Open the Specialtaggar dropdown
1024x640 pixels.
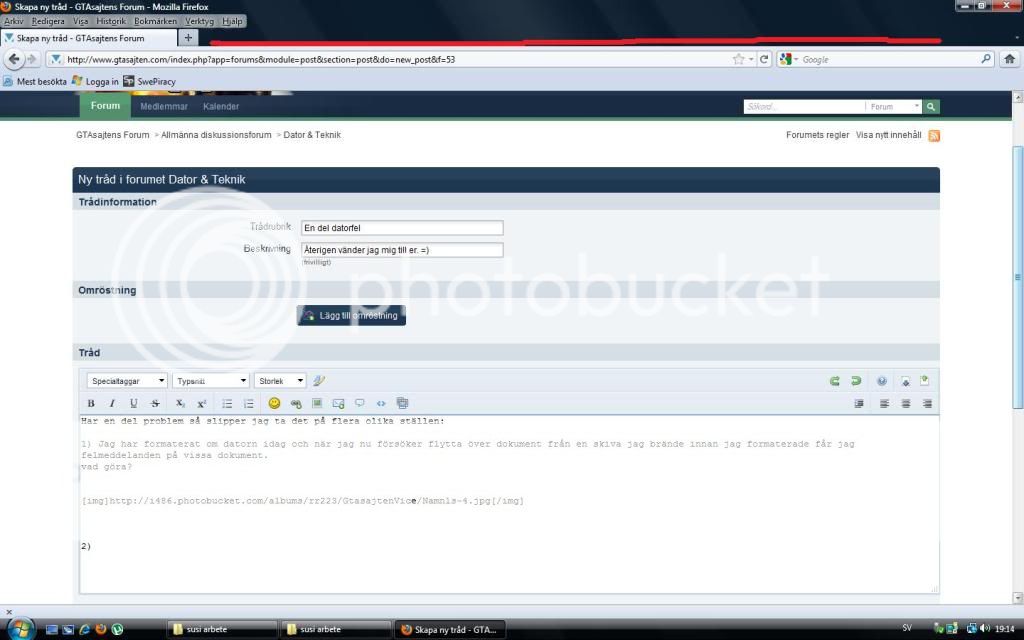pos(127,381)
